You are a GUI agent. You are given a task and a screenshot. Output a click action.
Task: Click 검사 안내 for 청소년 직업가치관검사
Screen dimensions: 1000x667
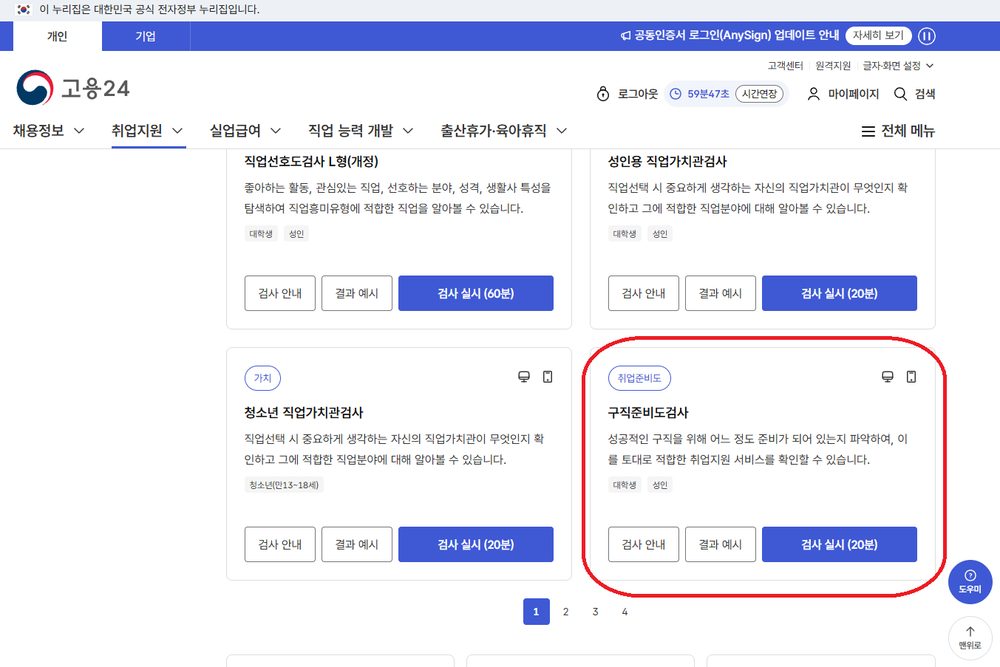280,545
